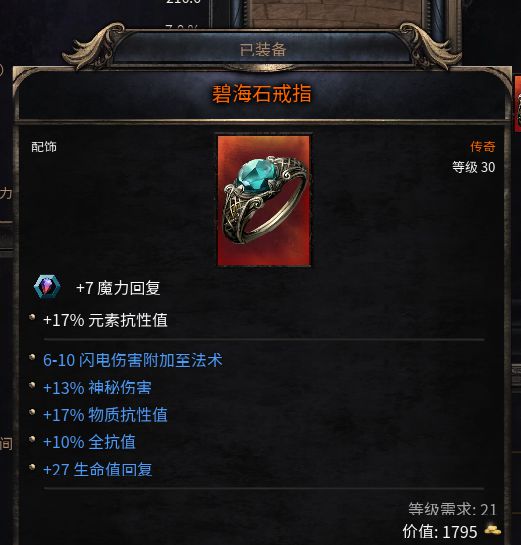Image resolution: width=521 pixels, height=545 pixels.
Task: Click the 6-10 闪电伤害附加至法术 modifier
Action: click(132, 360)
